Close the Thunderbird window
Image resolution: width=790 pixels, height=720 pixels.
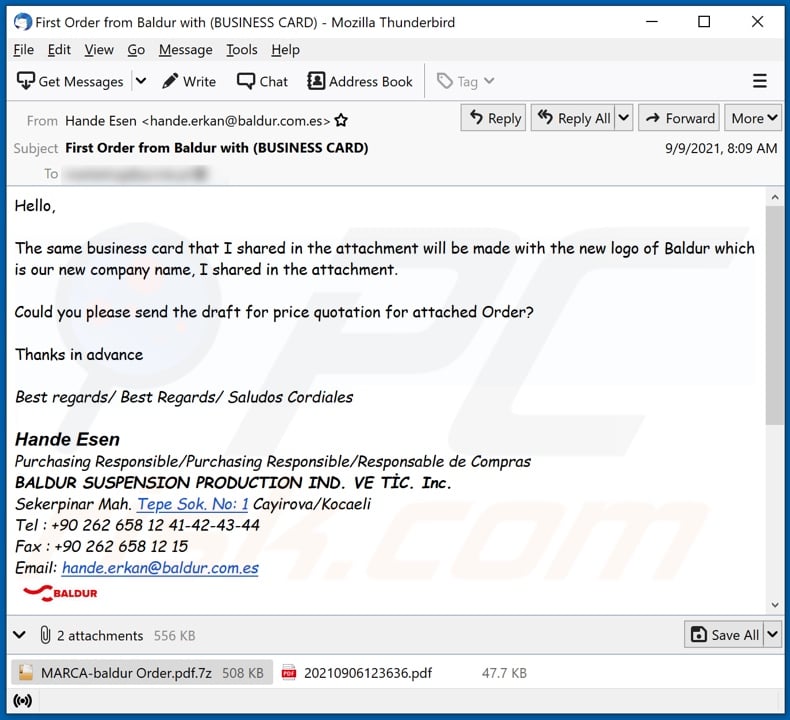pos(757,22)
